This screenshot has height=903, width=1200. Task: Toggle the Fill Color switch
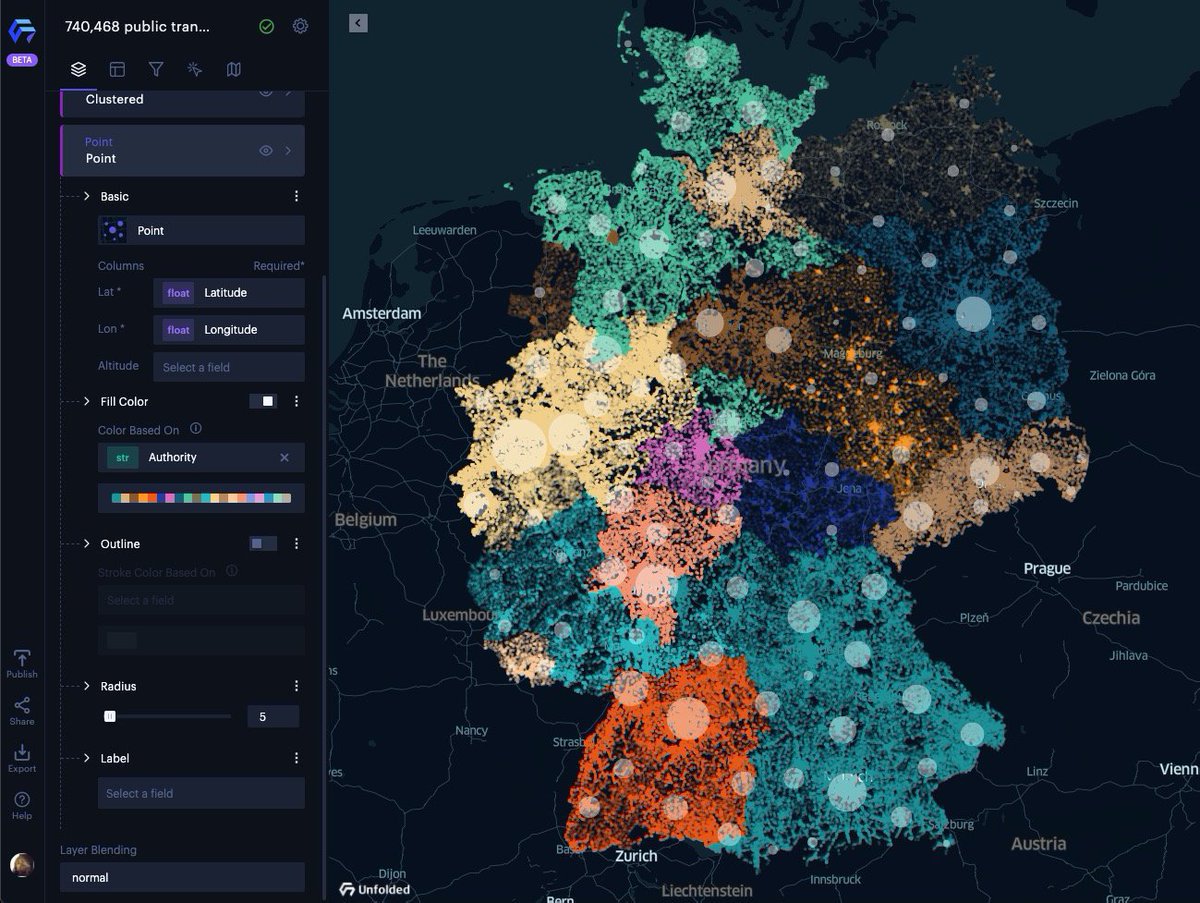(x=263, y=401)
